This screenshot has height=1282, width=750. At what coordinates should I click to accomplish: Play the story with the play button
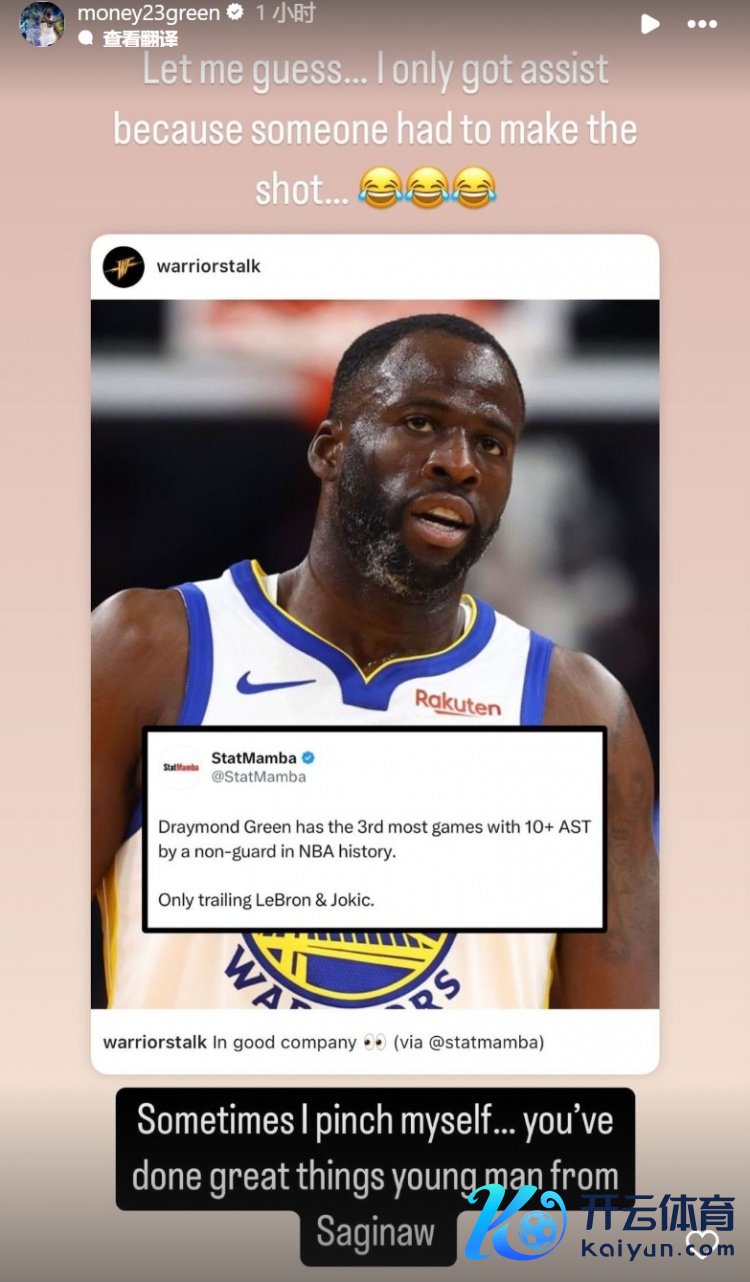pyautogui.click(x=650, y=23)
